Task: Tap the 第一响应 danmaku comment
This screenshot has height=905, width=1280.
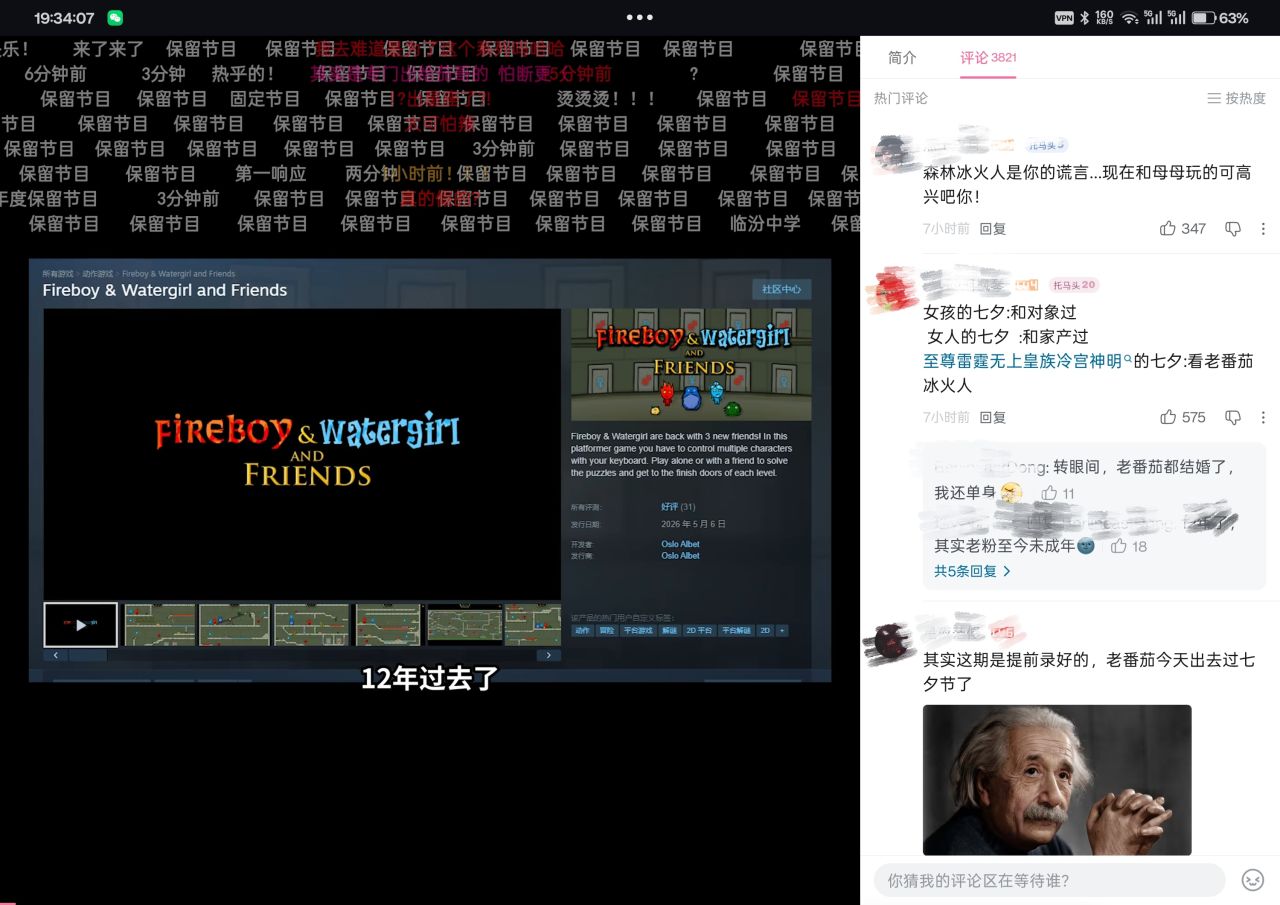Action: (271, 174)
